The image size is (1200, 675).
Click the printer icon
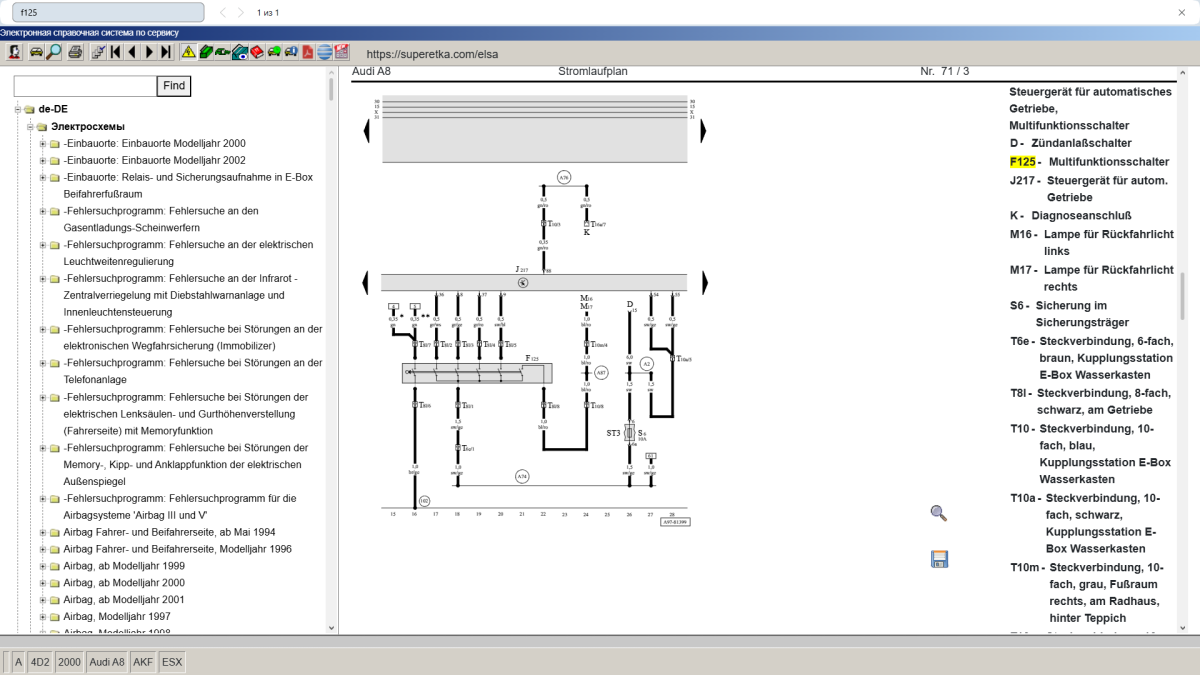[75, 52]
